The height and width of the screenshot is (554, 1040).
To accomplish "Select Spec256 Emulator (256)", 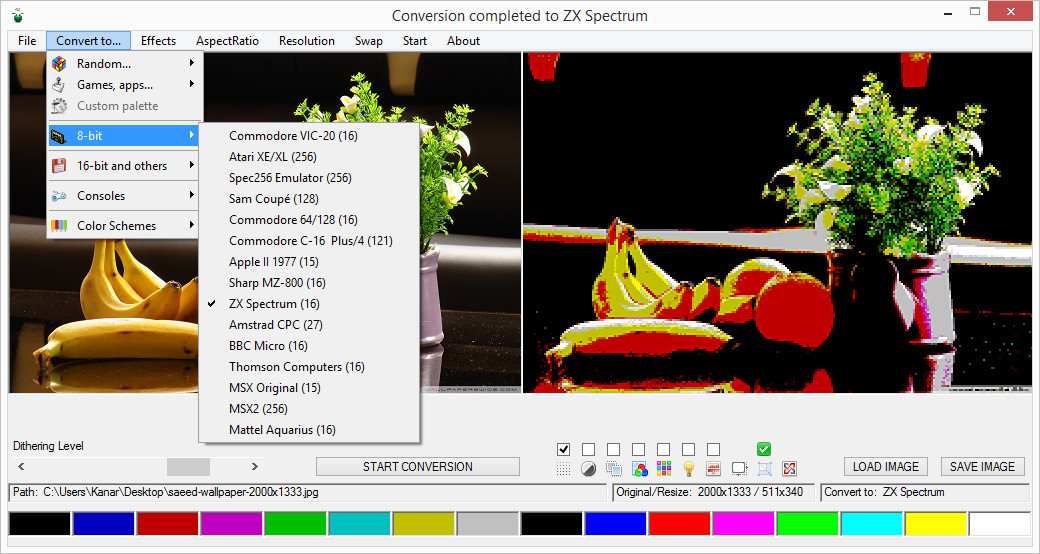I will (x=309, y=178).
